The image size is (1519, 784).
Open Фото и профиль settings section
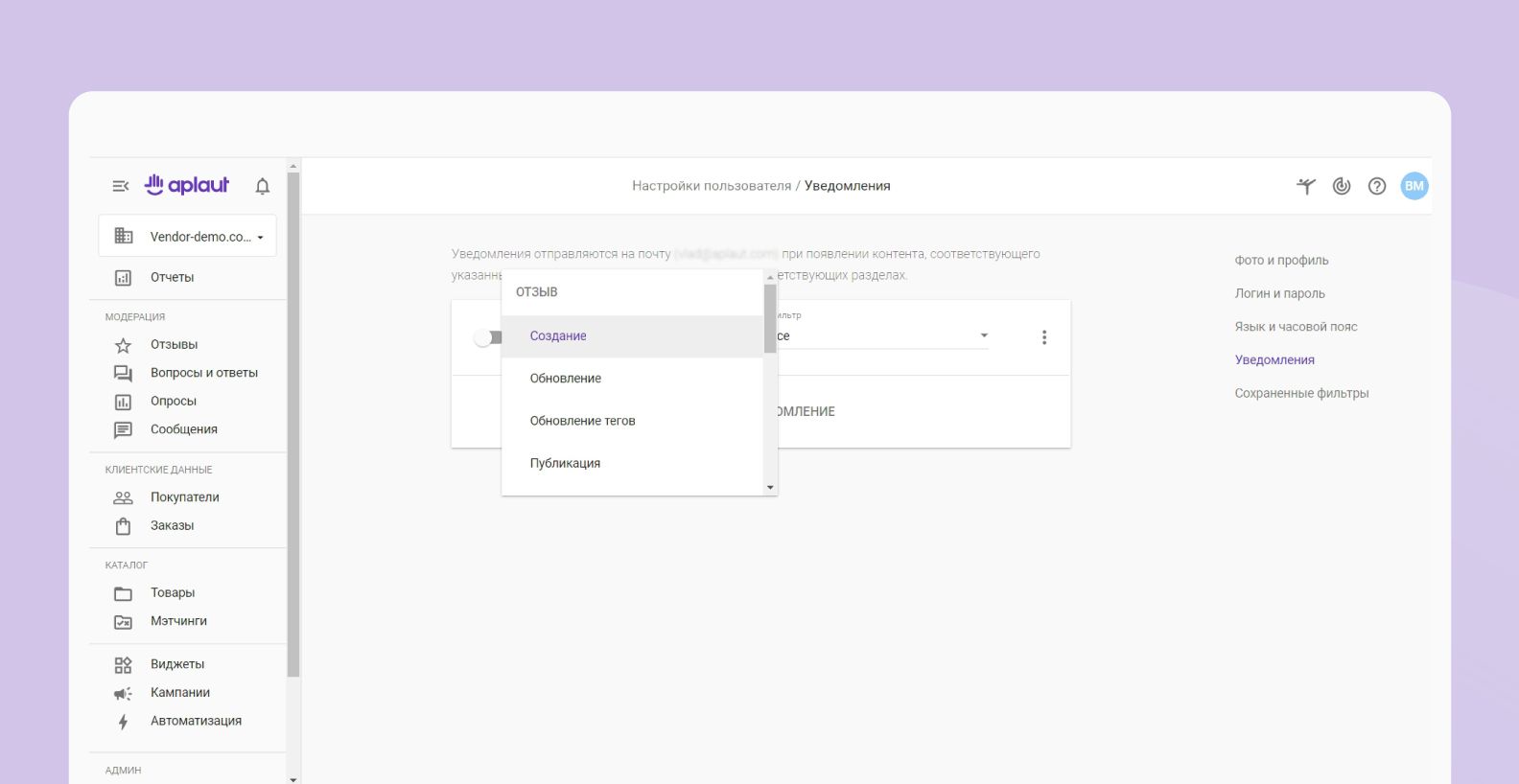pos(1281,261)
